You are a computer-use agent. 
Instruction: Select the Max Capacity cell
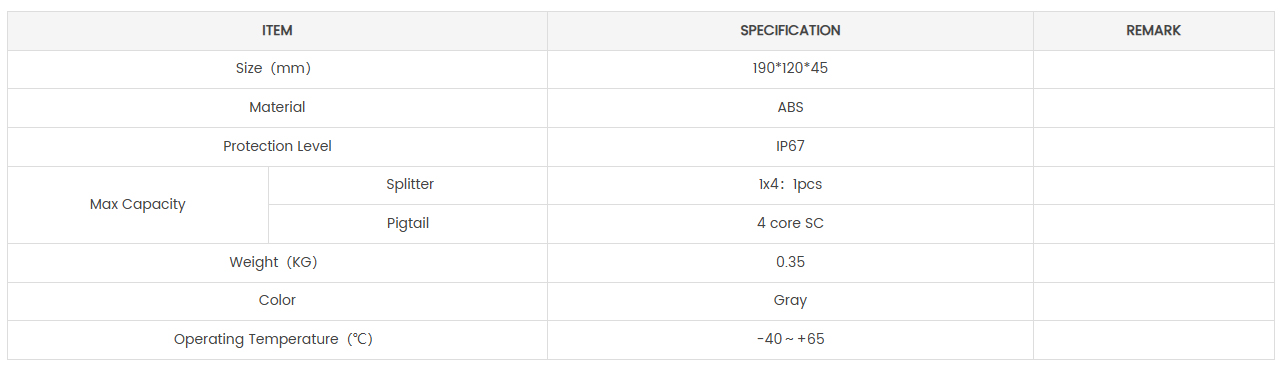coord(138,205)
